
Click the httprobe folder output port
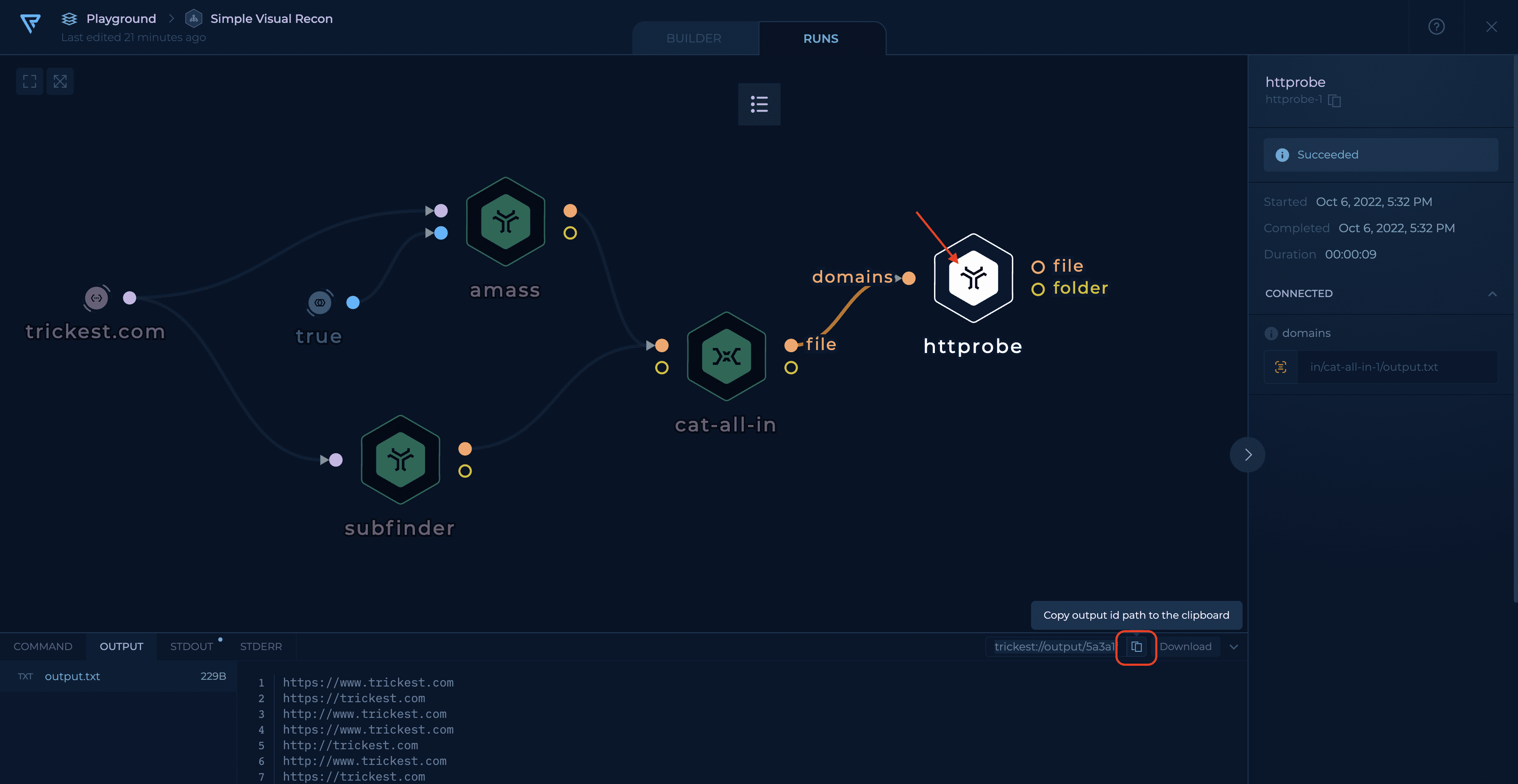coord(1038,289)
